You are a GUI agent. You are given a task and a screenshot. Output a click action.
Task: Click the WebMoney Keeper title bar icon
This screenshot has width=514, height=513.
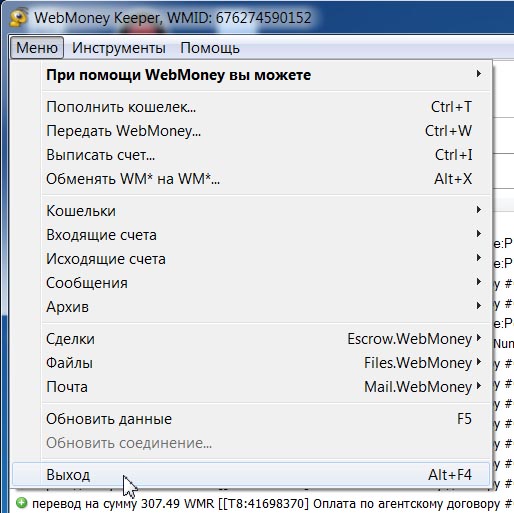pyautogui.click(x=19, y=17)
